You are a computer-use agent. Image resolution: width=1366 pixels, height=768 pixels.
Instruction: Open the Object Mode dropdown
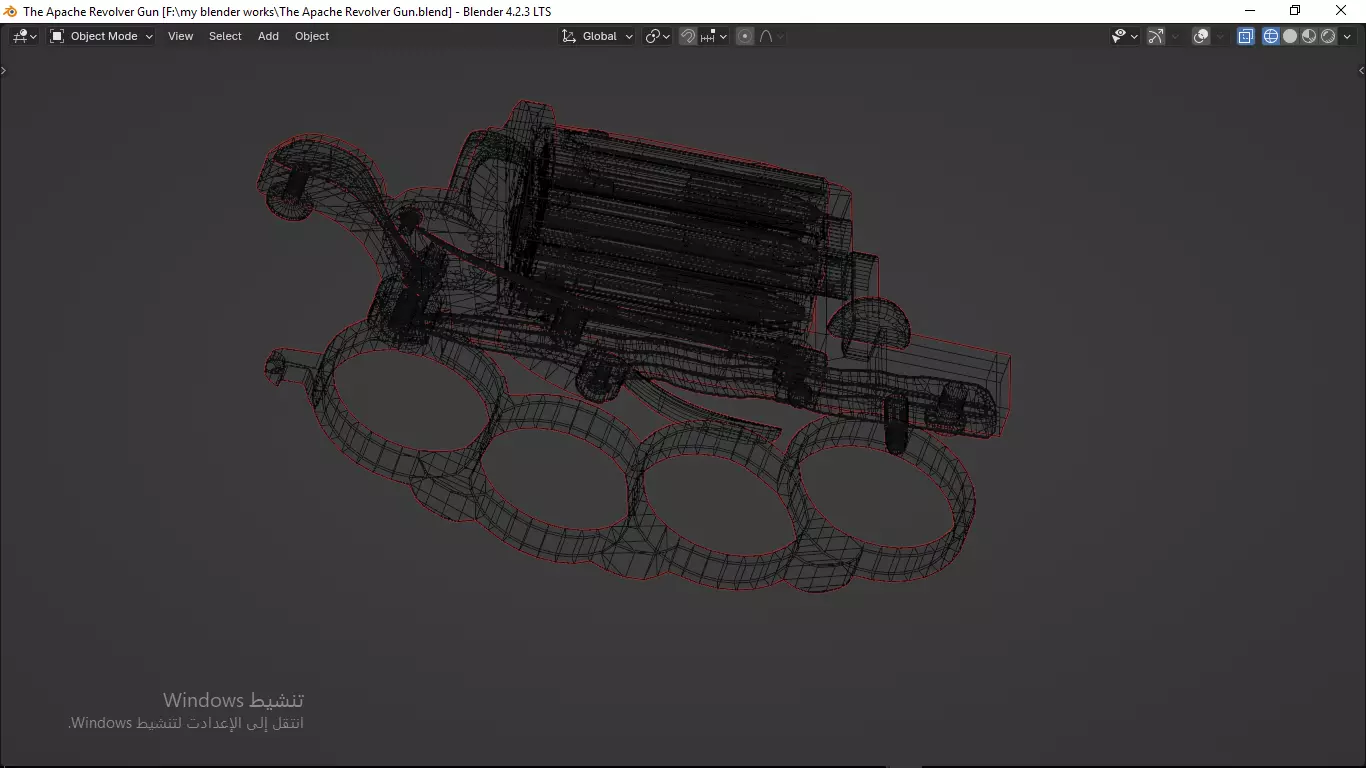pyautogui.click(x=101, y=36)
